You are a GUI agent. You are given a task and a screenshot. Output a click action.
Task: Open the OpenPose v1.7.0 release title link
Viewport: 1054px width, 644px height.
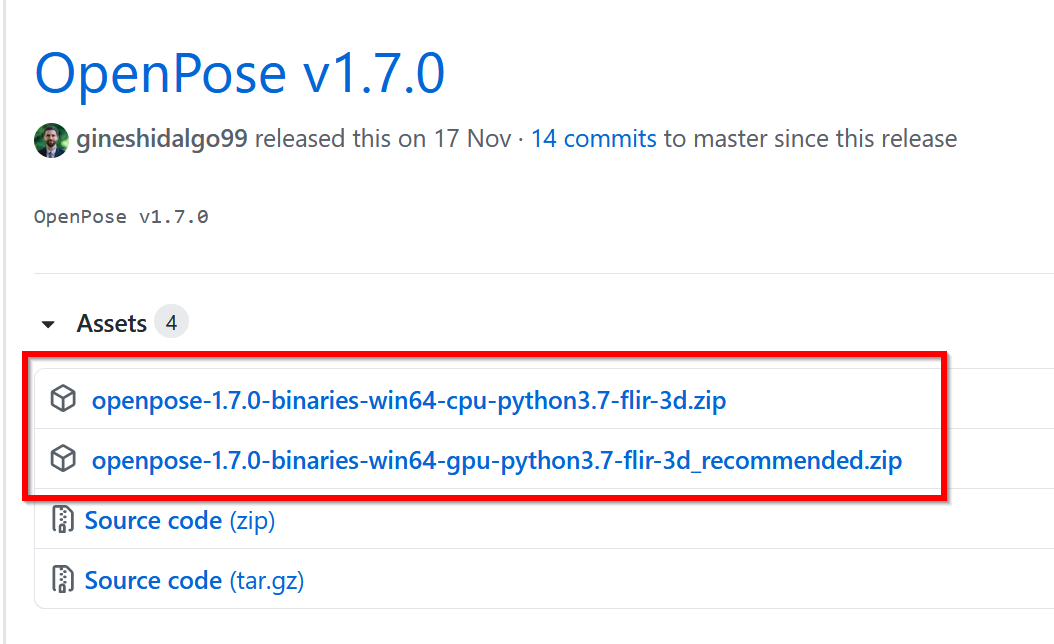coord(240,73)
